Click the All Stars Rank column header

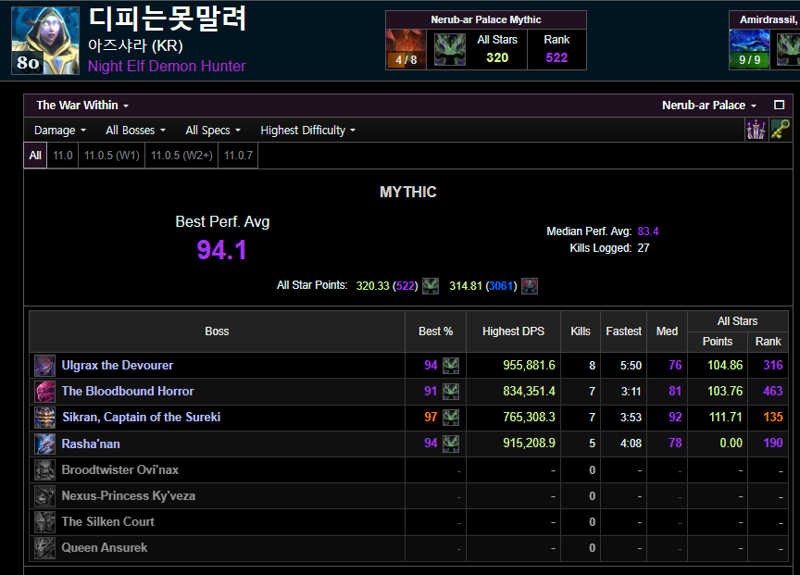point(768,341)
